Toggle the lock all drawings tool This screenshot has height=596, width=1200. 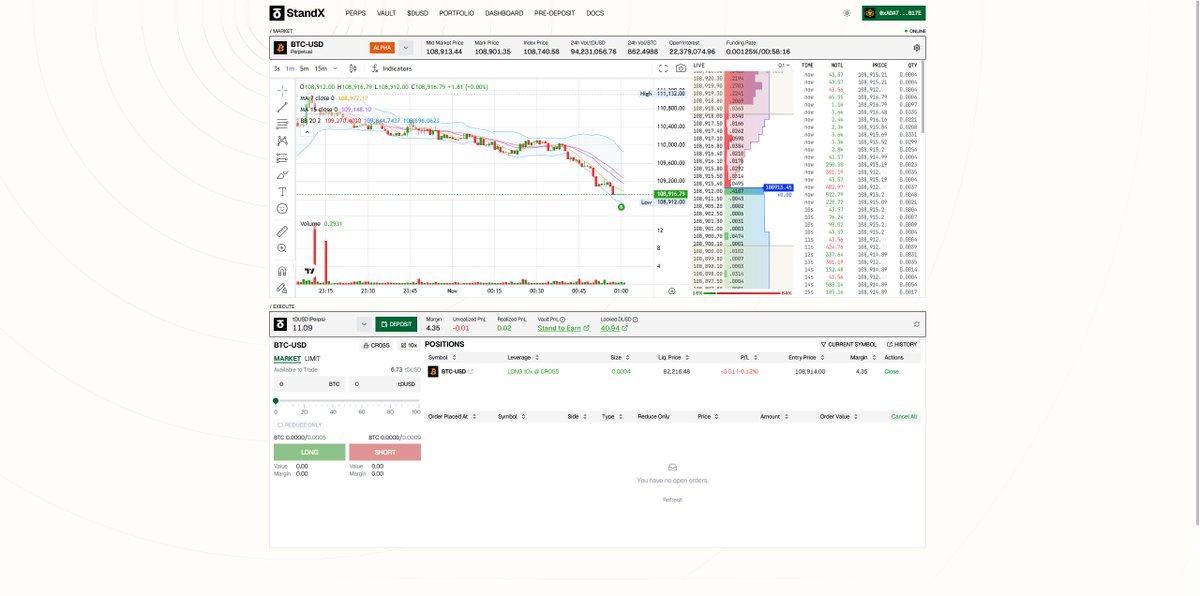tap(282, 287)
